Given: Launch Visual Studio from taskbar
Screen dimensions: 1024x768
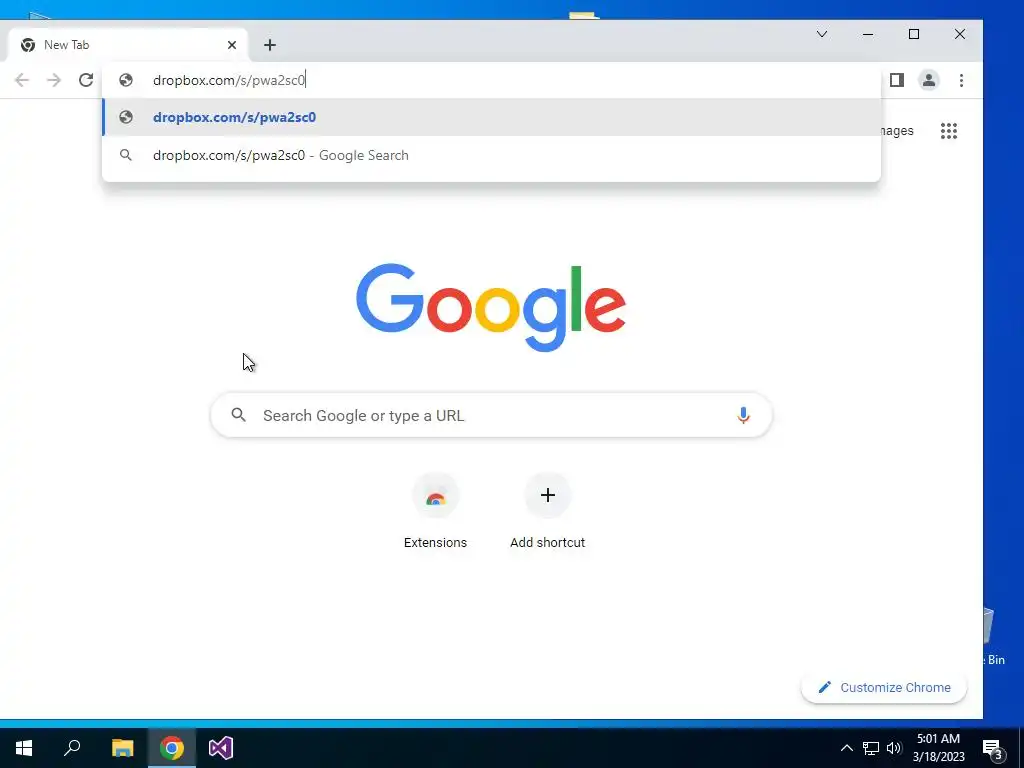Looking at the screenshot, I should coord(221,748).
